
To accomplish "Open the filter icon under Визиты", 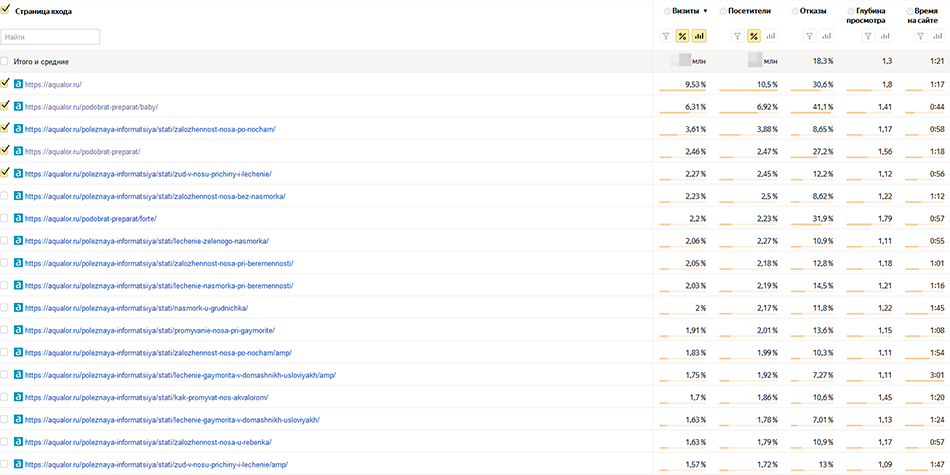I will tap(666, 37).
